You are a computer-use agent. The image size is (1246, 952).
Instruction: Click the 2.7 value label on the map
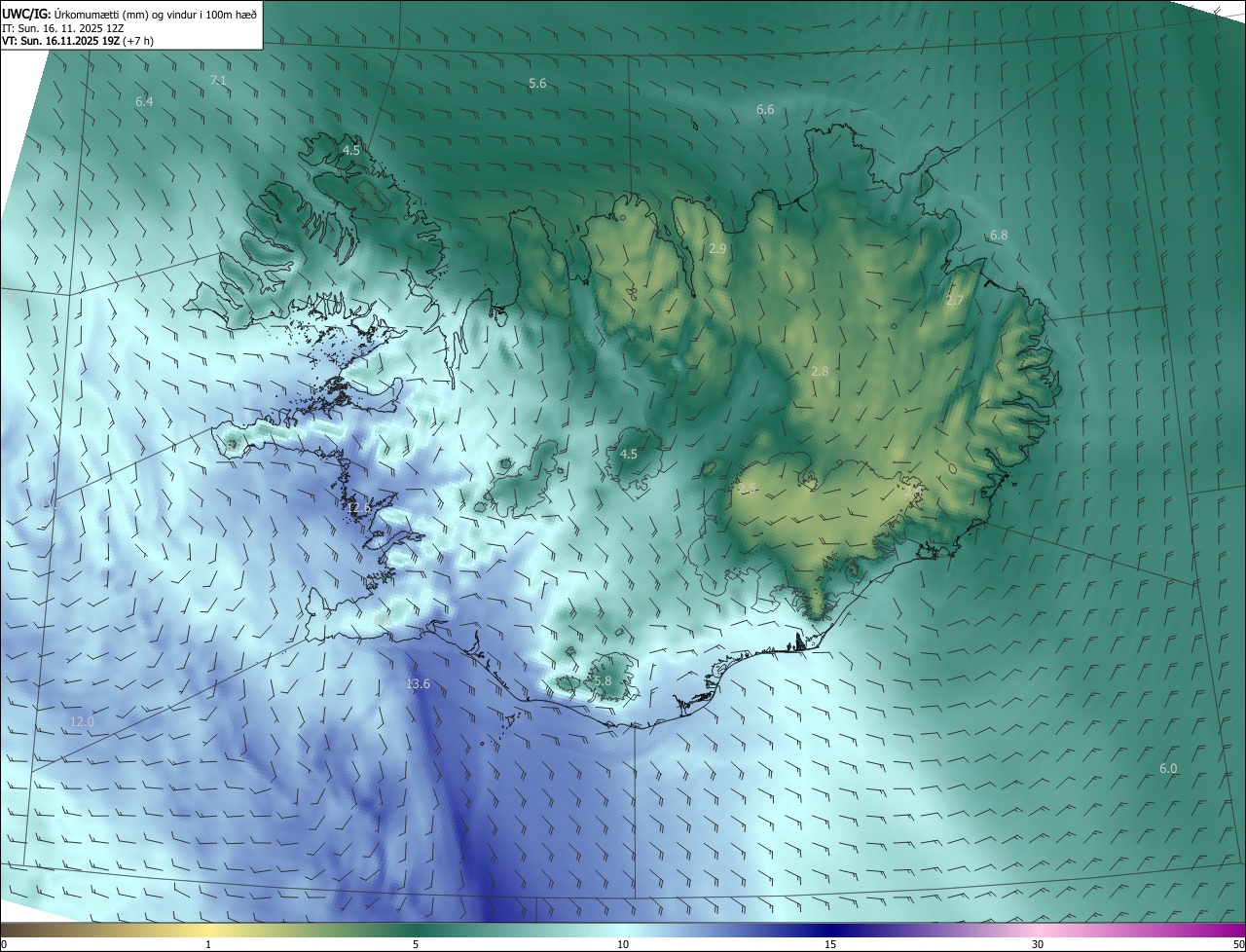(x=955, y=301)
